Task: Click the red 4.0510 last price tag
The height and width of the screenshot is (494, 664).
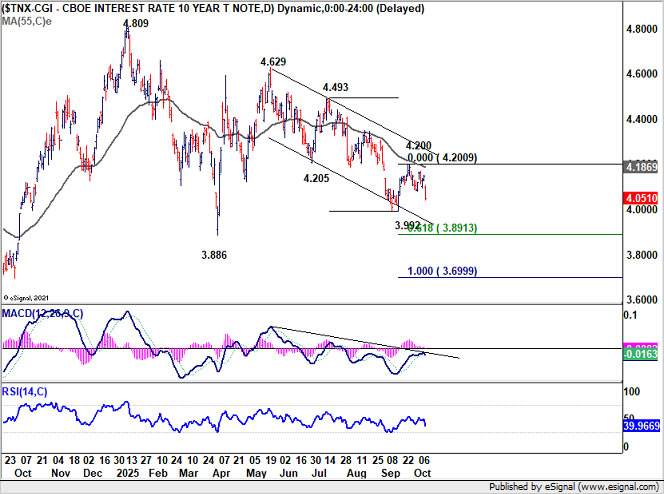Action: tap(641, 198)
